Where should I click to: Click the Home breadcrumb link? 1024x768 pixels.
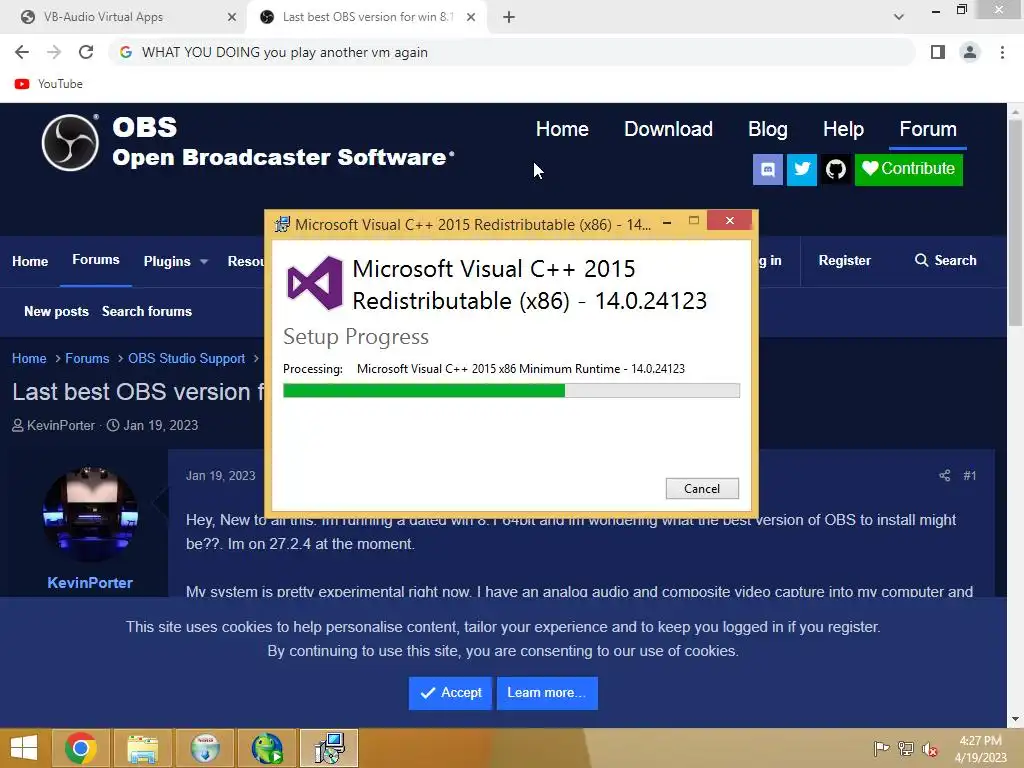coord(29,359)
